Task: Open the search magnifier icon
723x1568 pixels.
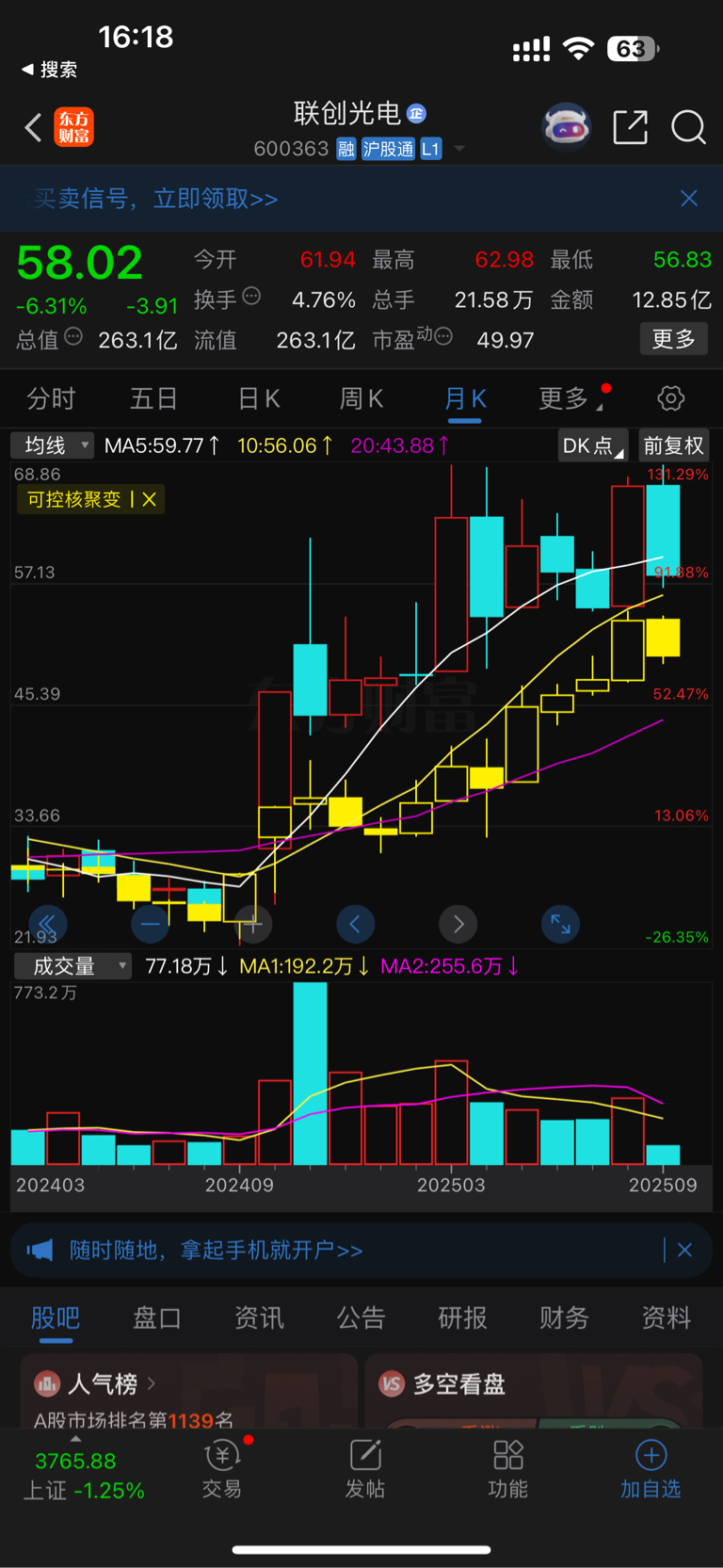Action: (688, 126)
